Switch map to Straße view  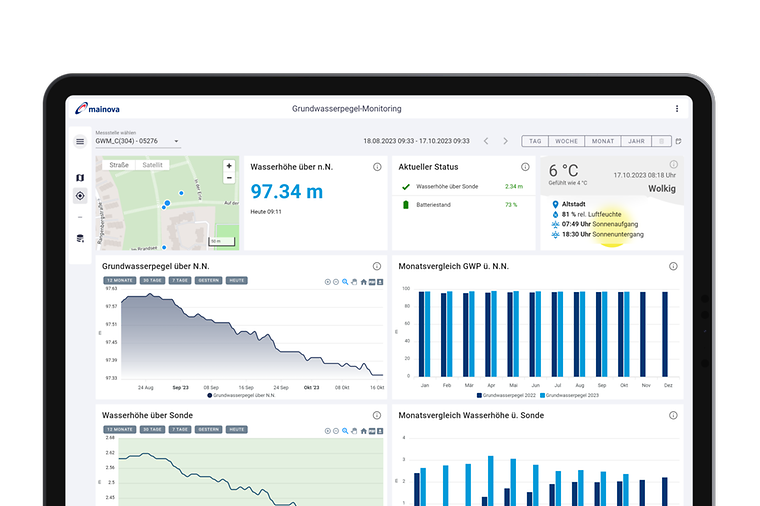(119, 165)
